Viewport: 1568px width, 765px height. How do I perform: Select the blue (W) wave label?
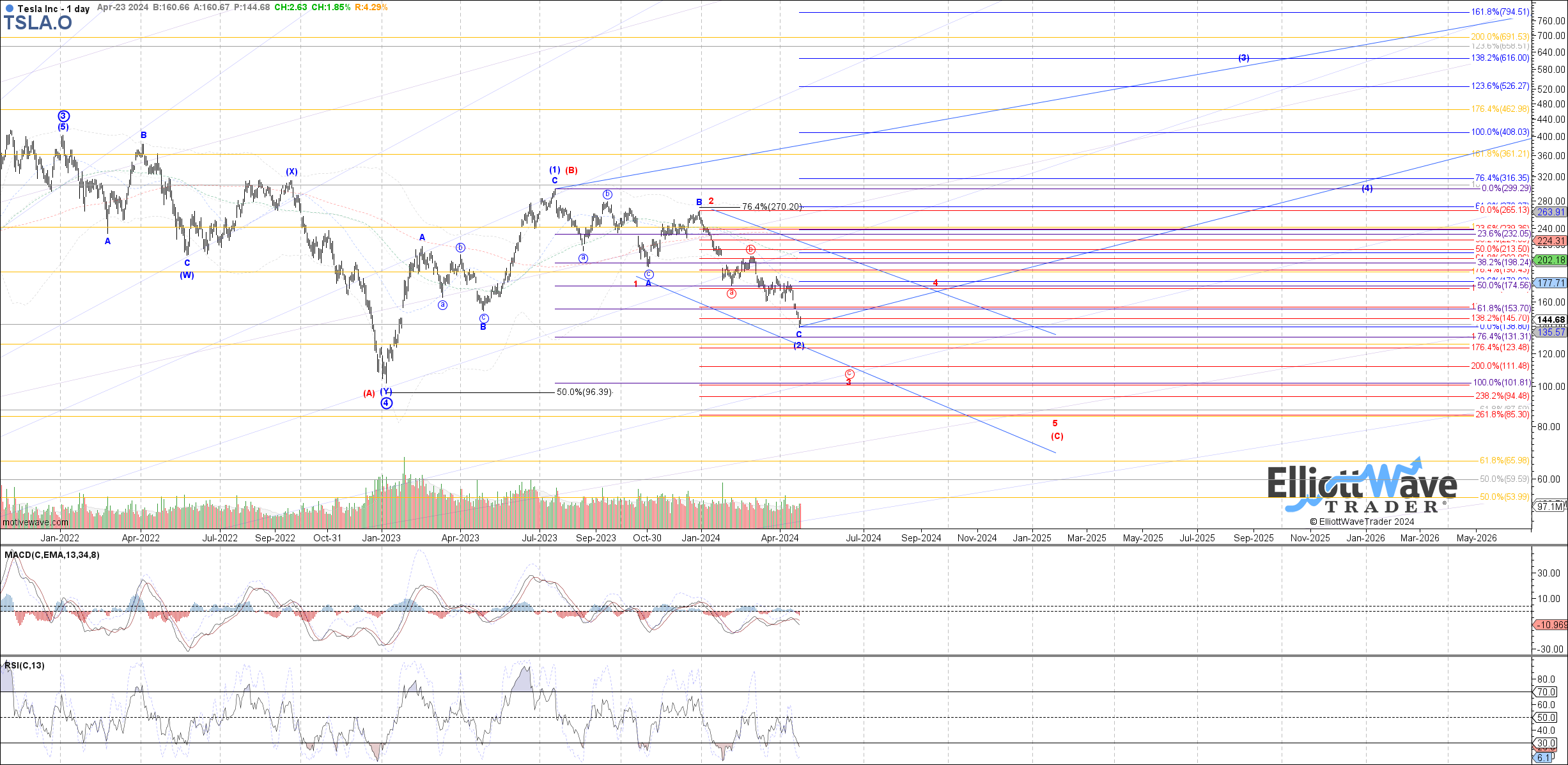coord(187,275)
